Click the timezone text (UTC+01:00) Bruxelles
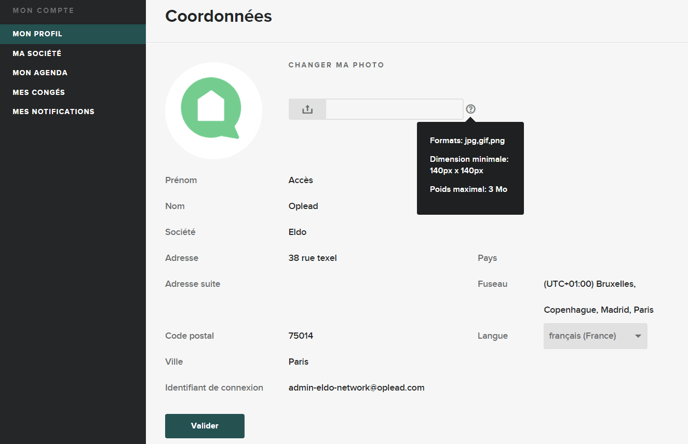This screenshot has width=688, height=444. [x=589, y=284]
